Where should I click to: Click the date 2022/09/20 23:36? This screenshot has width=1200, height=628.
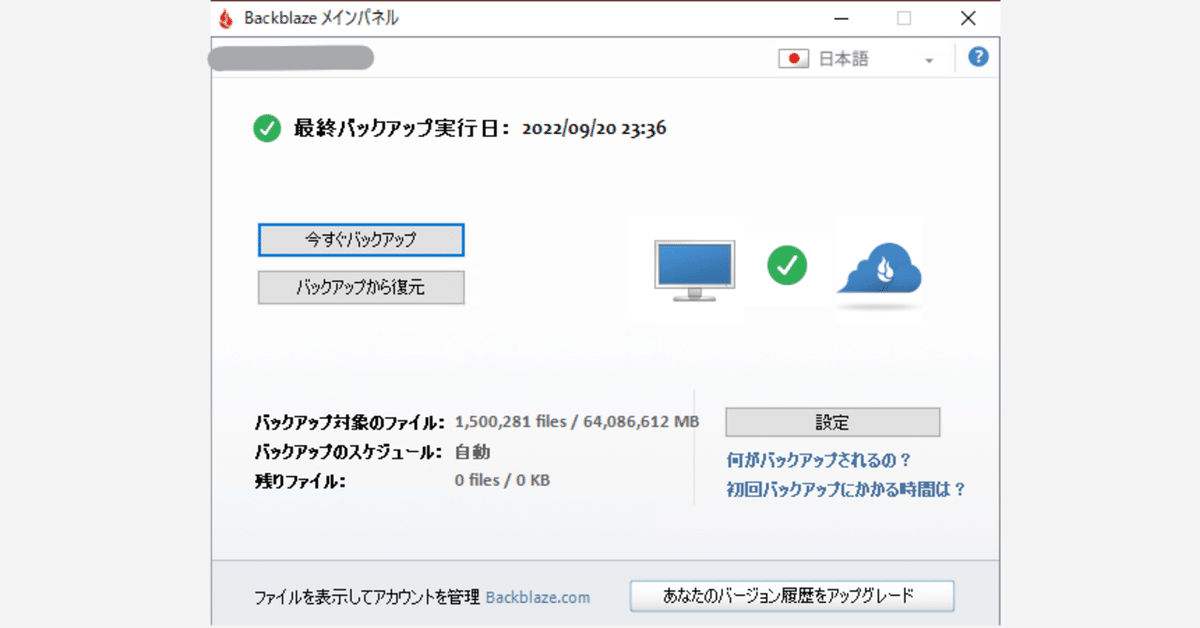click(594, 128)
